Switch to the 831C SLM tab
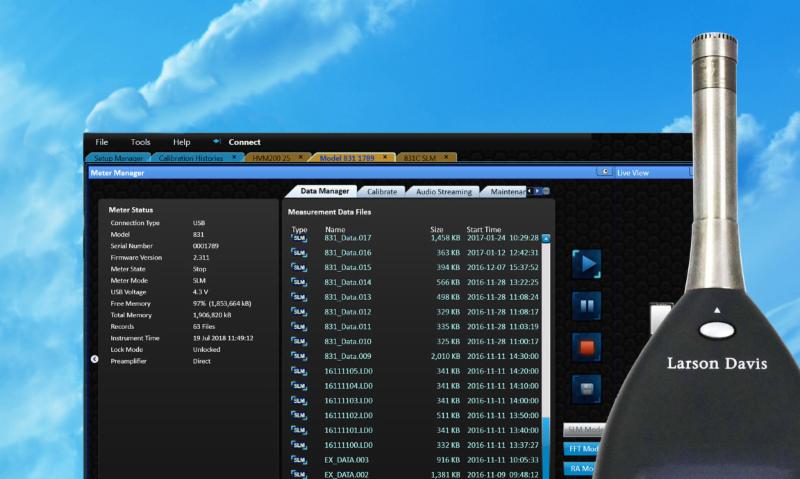 (420, 158)
